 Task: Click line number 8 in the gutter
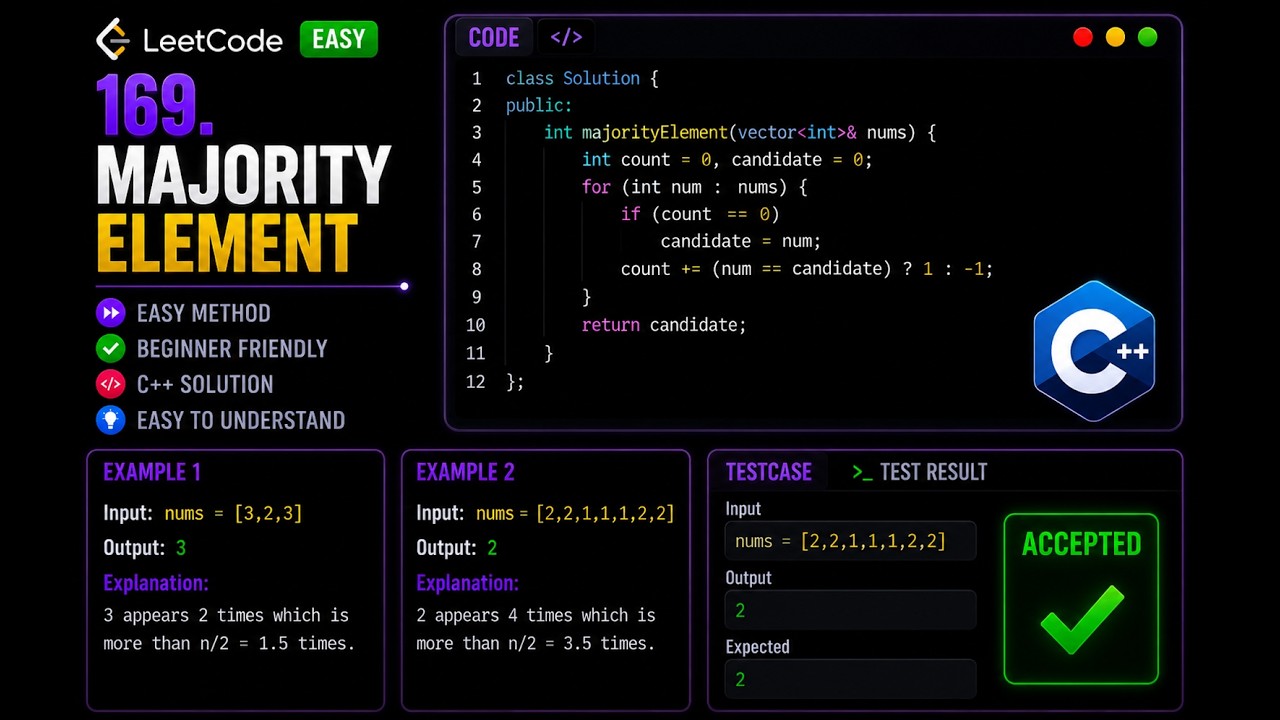(476, 269)
